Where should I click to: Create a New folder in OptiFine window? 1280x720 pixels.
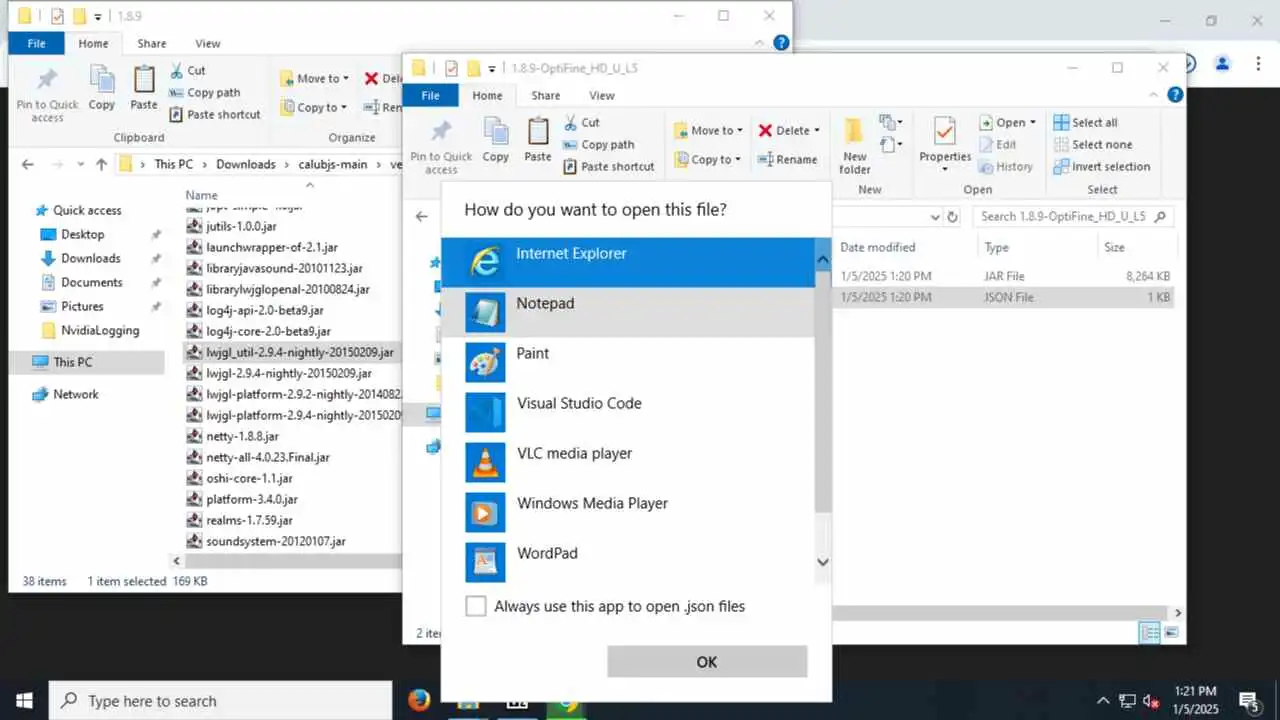(855, 146)
